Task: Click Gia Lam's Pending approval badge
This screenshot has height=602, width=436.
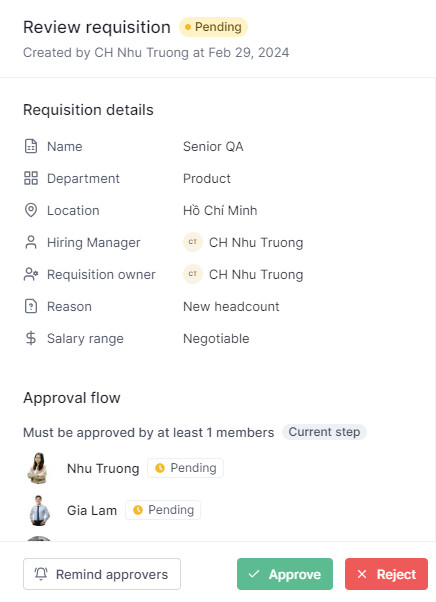Action: coord(163,510)
